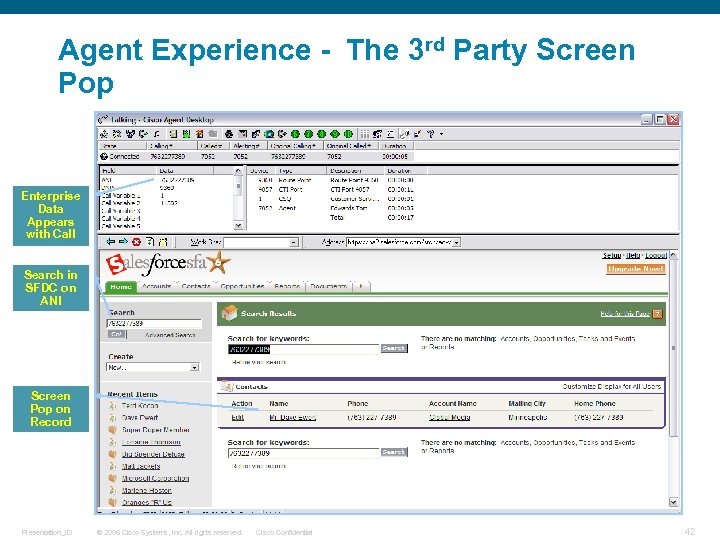
Task: Click the Mailing City column header
Action: click(527, 404)
